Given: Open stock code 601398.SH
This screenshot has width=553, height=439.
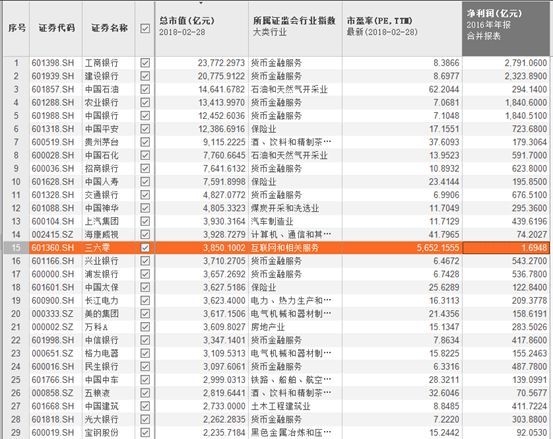Looking at the screenshot, I should [53, 63].
